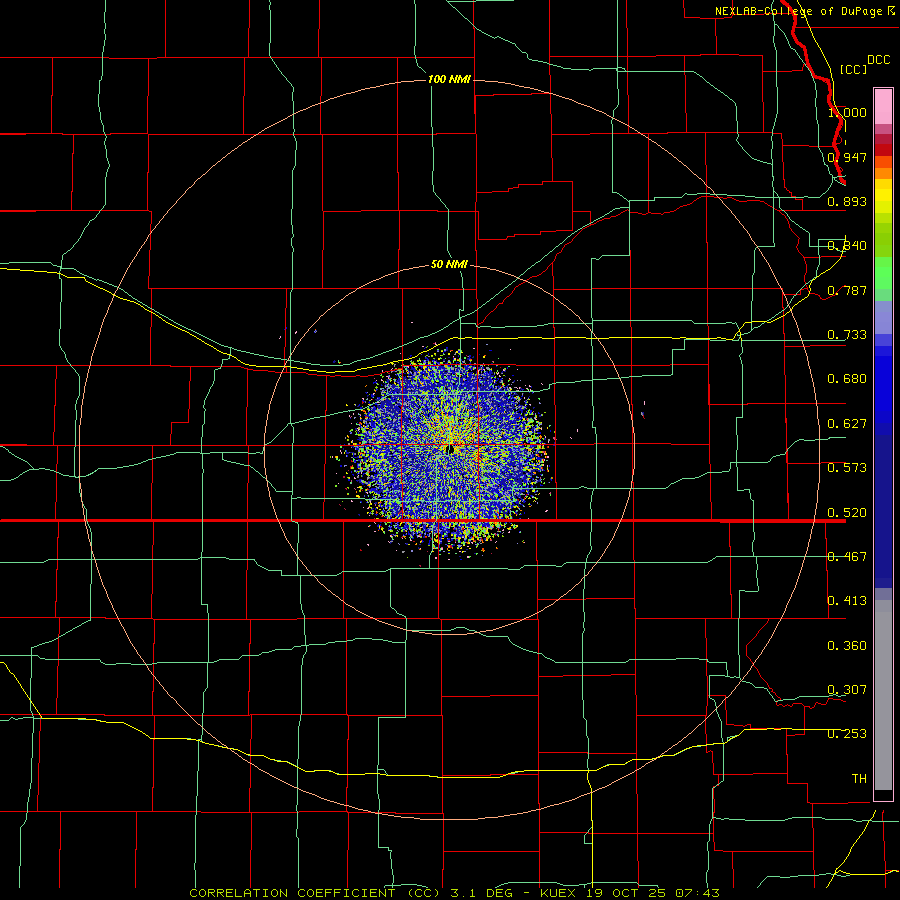Click the 0.947 legend value

point(847,157)
